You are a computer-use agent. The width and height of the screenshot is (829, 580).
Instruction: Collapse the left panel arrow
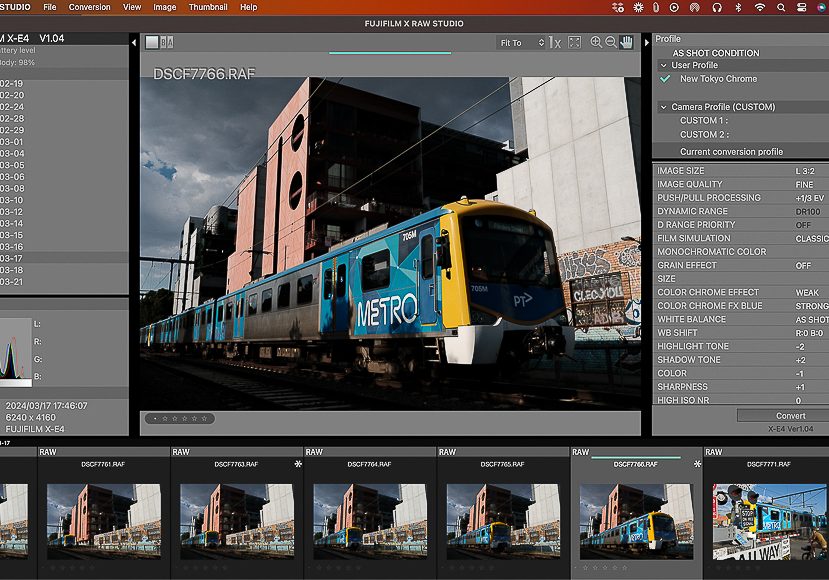click(134, 42)
